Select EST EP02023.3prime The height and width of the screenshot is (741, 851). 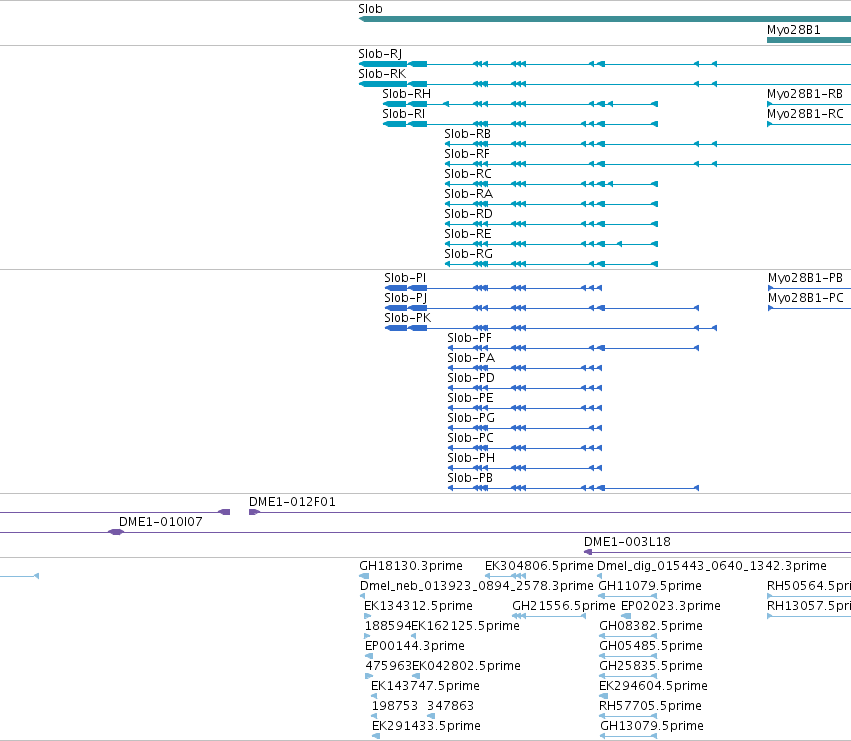[x=671, y=606]
